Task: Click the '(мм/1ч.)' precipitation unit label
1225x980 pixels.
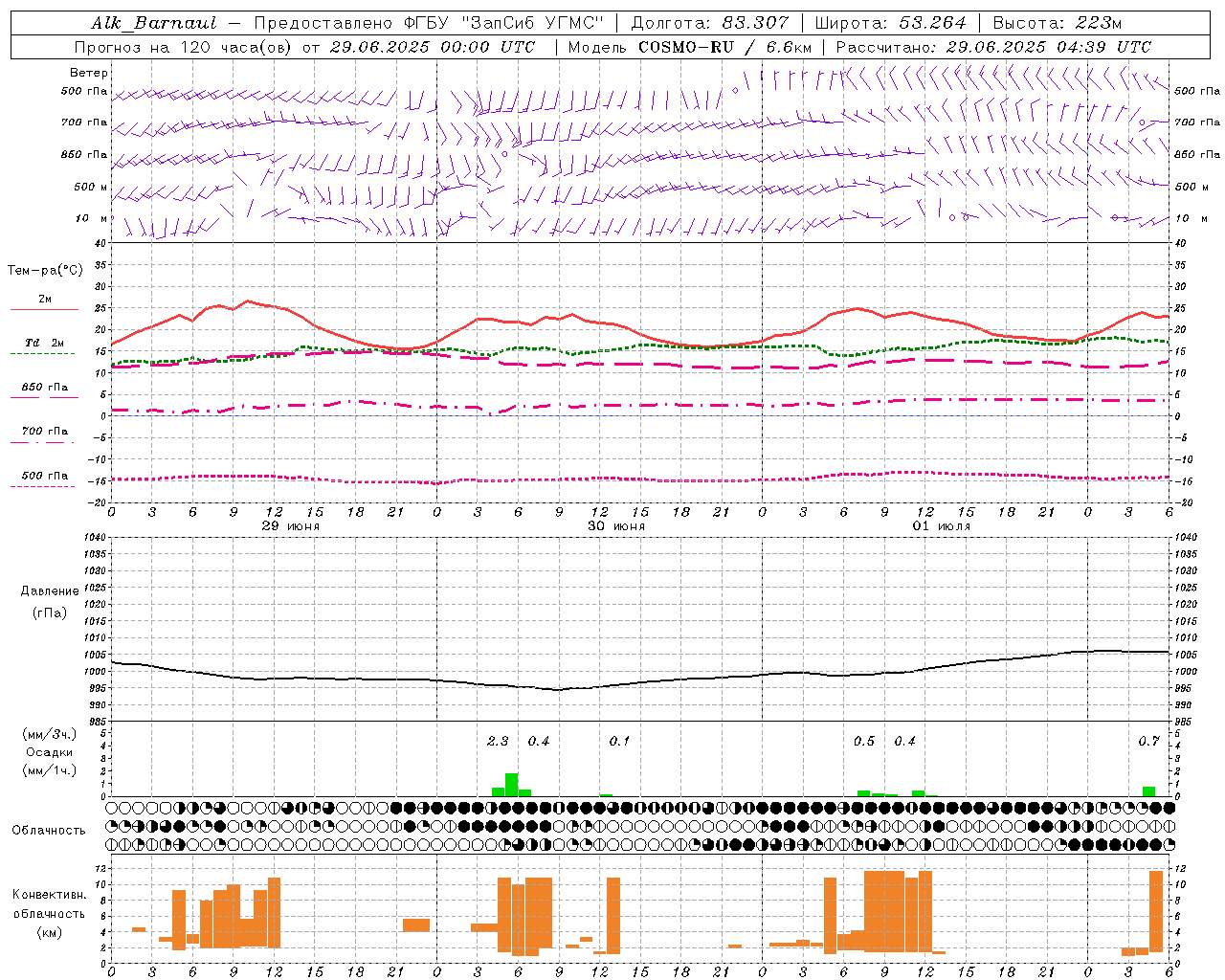Action: pyautogui.click(x=49, y=770)
